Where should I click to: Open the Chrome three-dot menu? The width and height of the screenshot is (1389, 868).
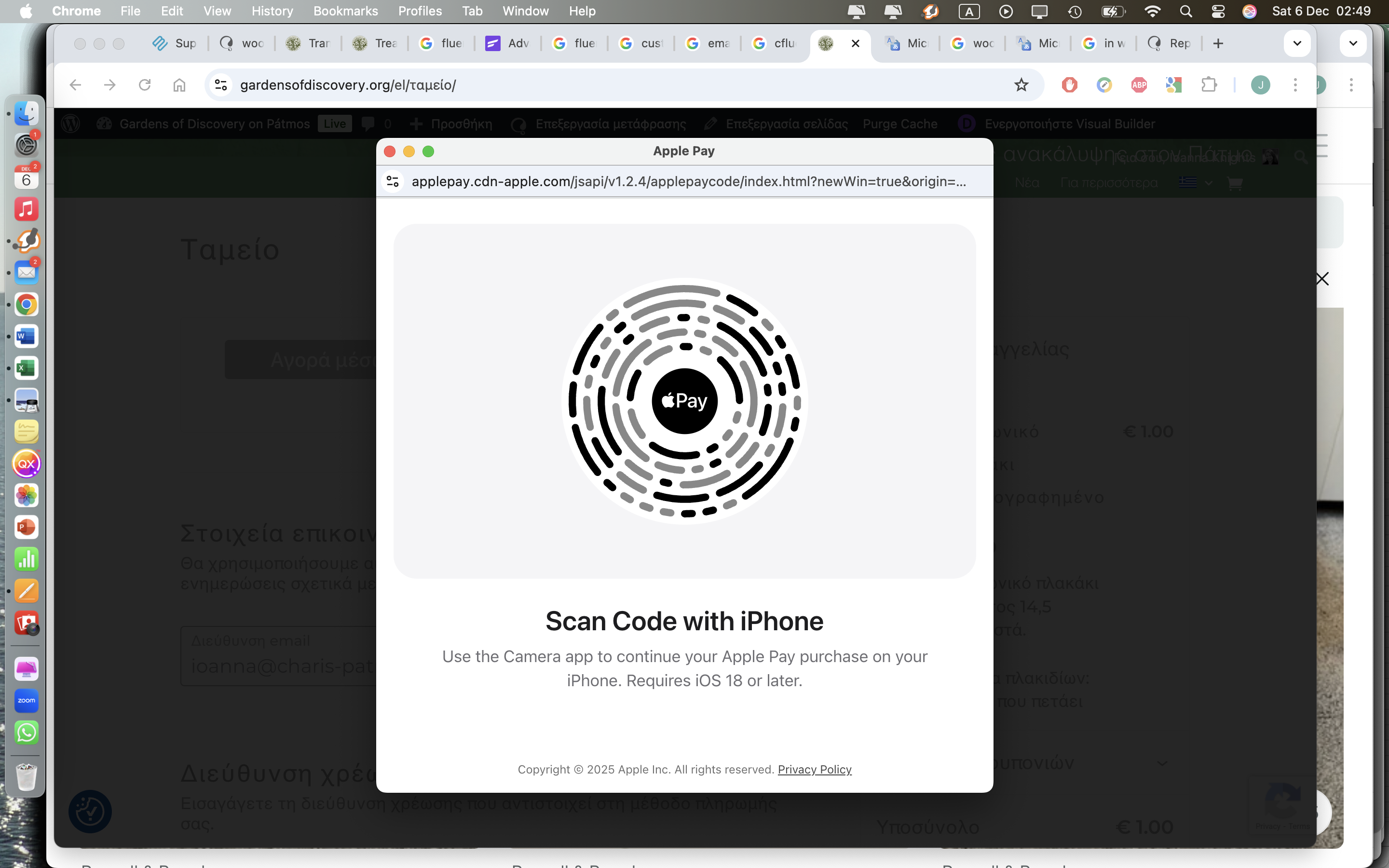(1295, 85)
